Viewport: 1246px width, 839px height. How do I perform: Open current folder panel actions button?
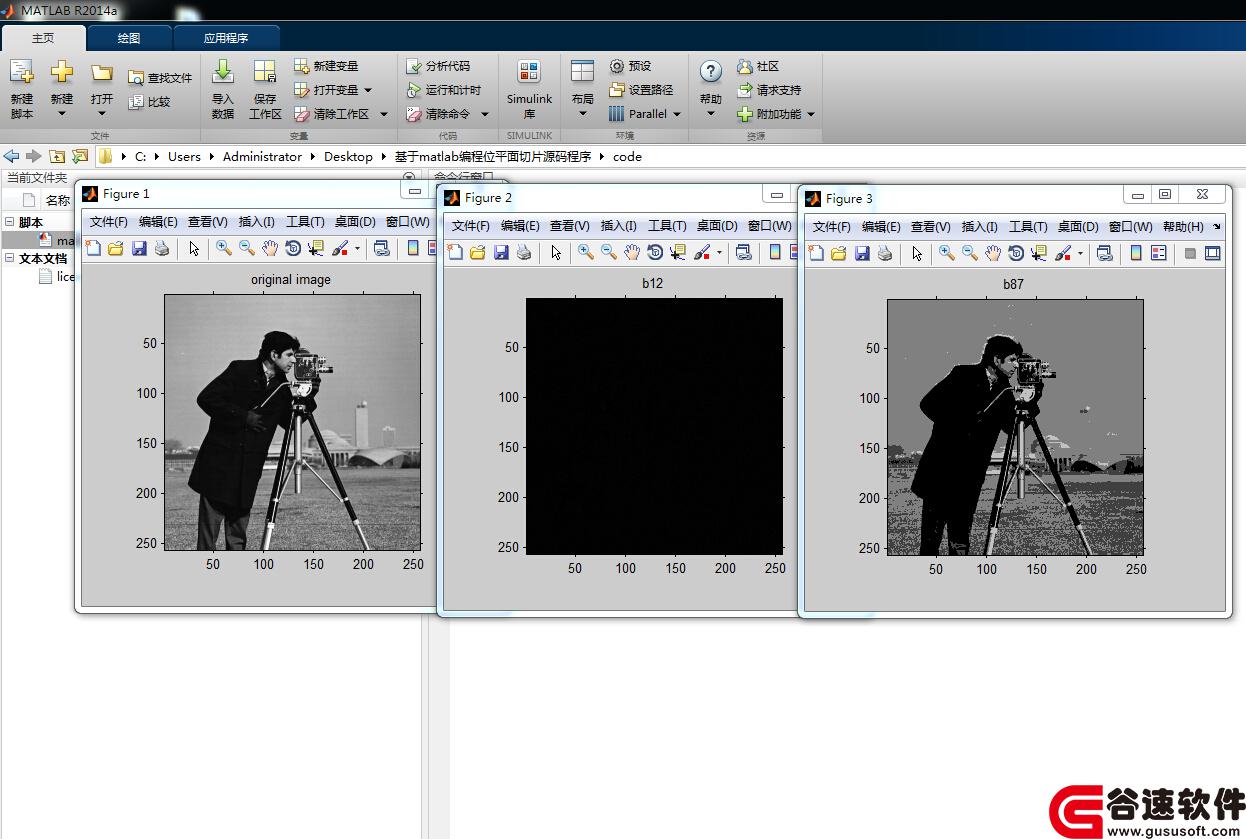tap(408, 177)
